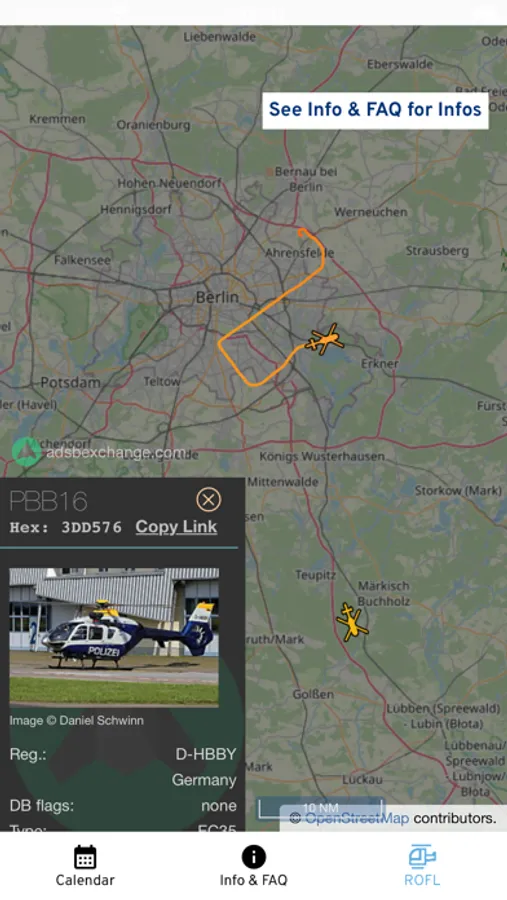Screen dimensions: 507x900
Task: Open the Calendar tab
Action: [85, 866]
